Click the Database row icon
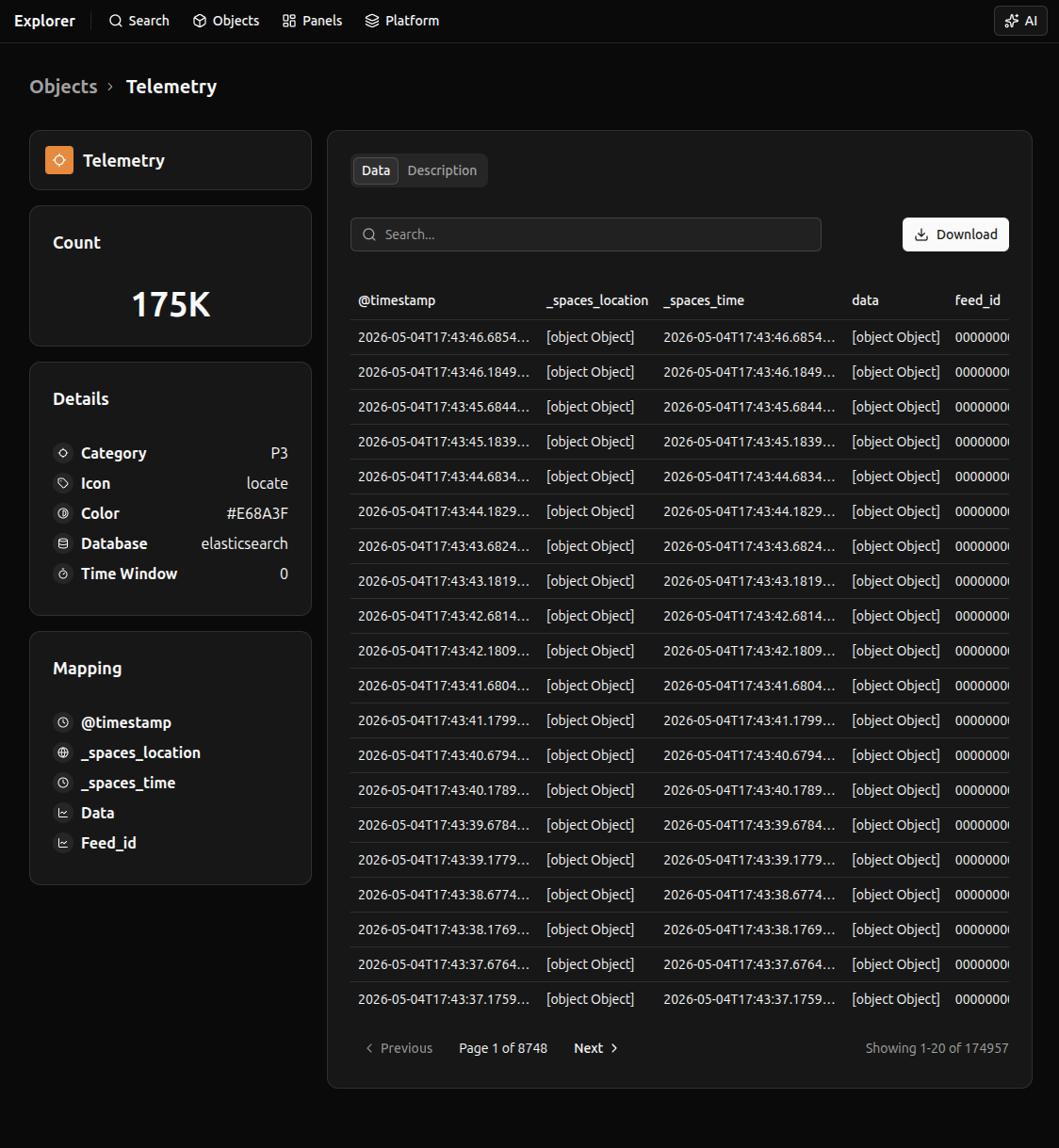The image size is (1059, 1148). pyautogui.click(x=63, y=543)
